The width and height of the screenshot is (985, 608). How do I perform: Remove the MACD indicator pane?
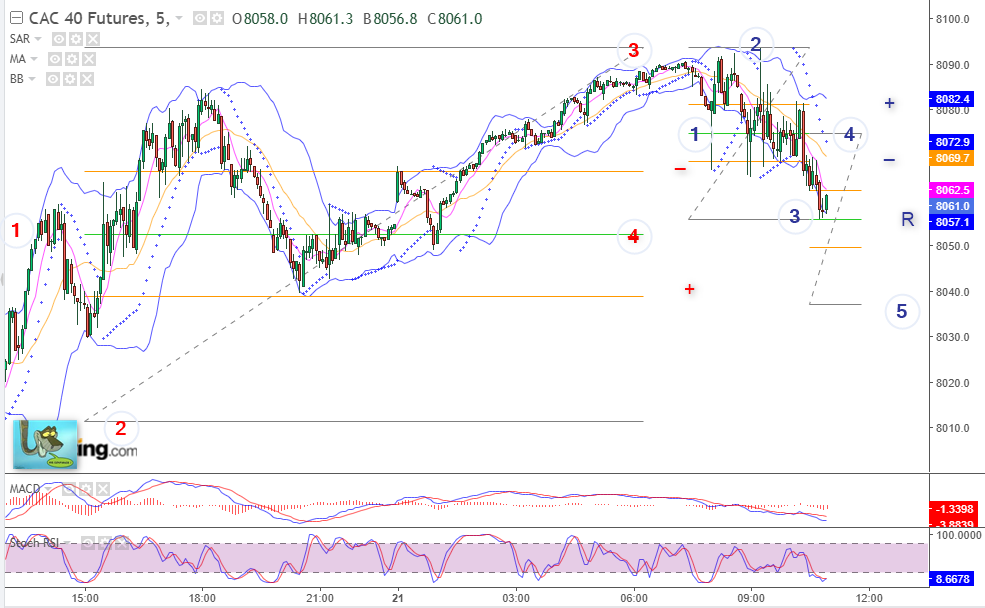[x=103, y=489]
